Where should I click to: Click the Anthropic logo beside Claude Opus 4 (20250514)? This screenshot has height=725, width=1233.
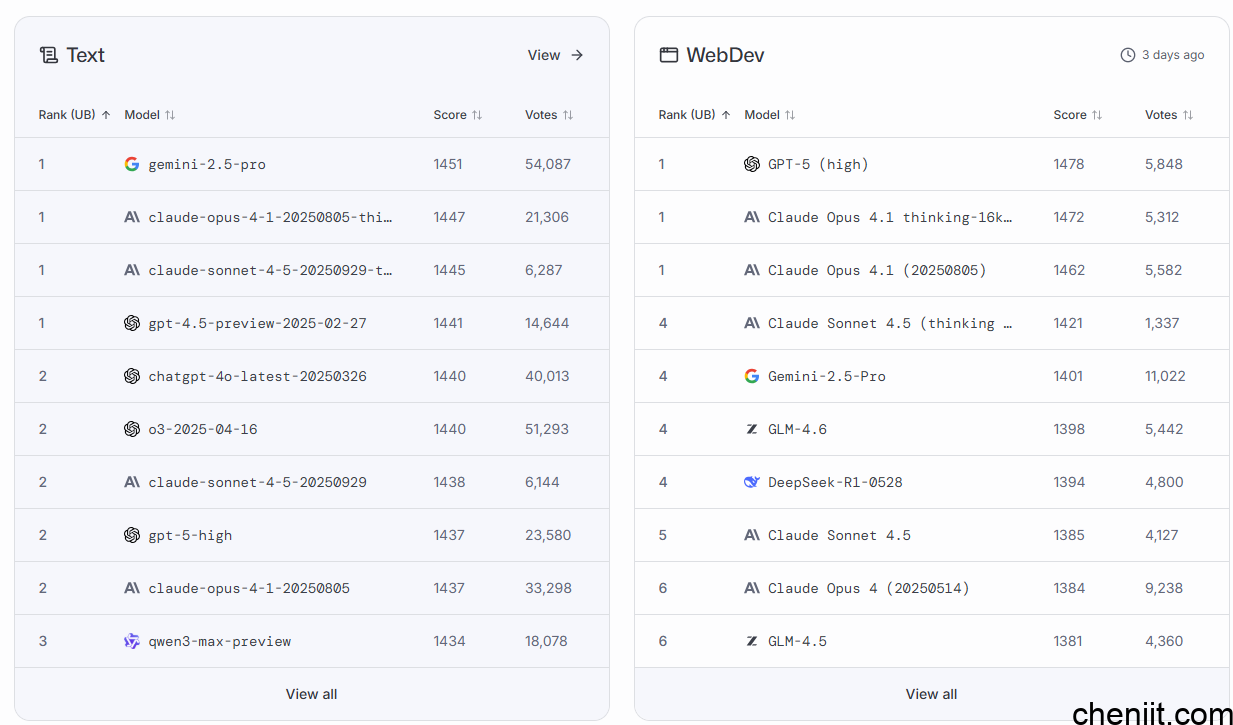[x=752, y=588]
